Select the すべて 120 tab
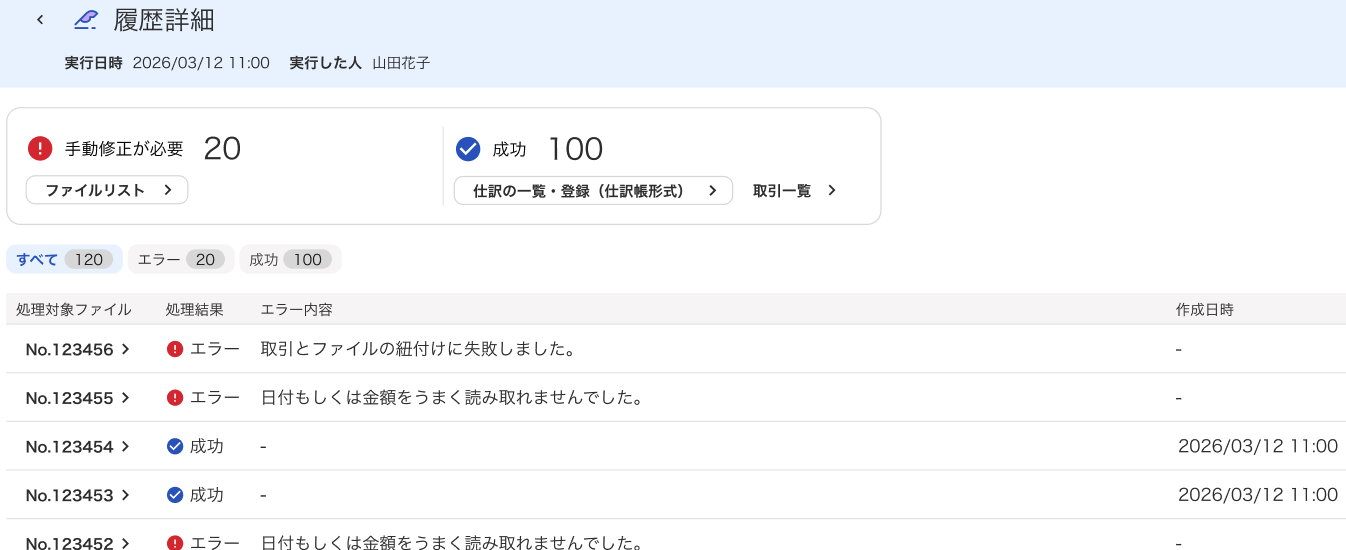The width and height of the screenshot is (1346, 550). 64,259
